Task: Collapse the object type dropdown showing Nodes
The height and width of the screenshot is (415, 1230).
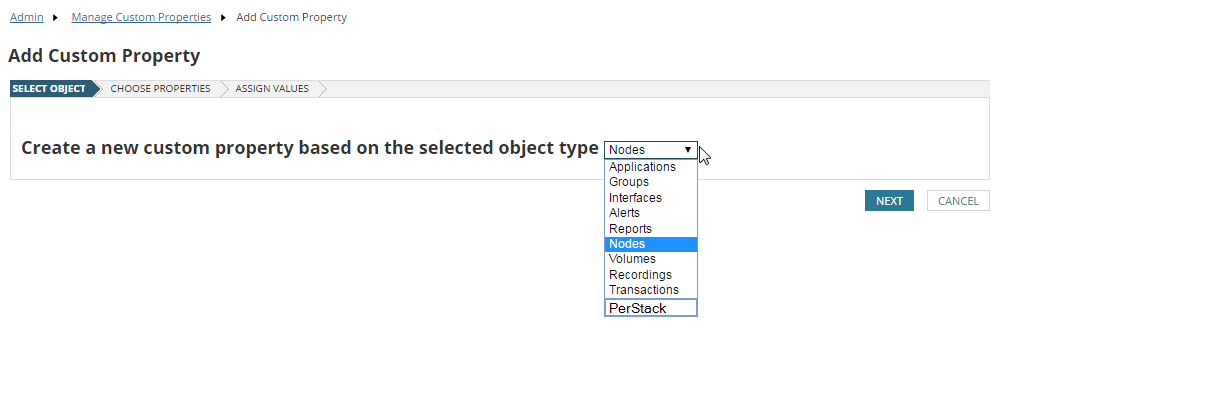Action: [x=650, y=150]
